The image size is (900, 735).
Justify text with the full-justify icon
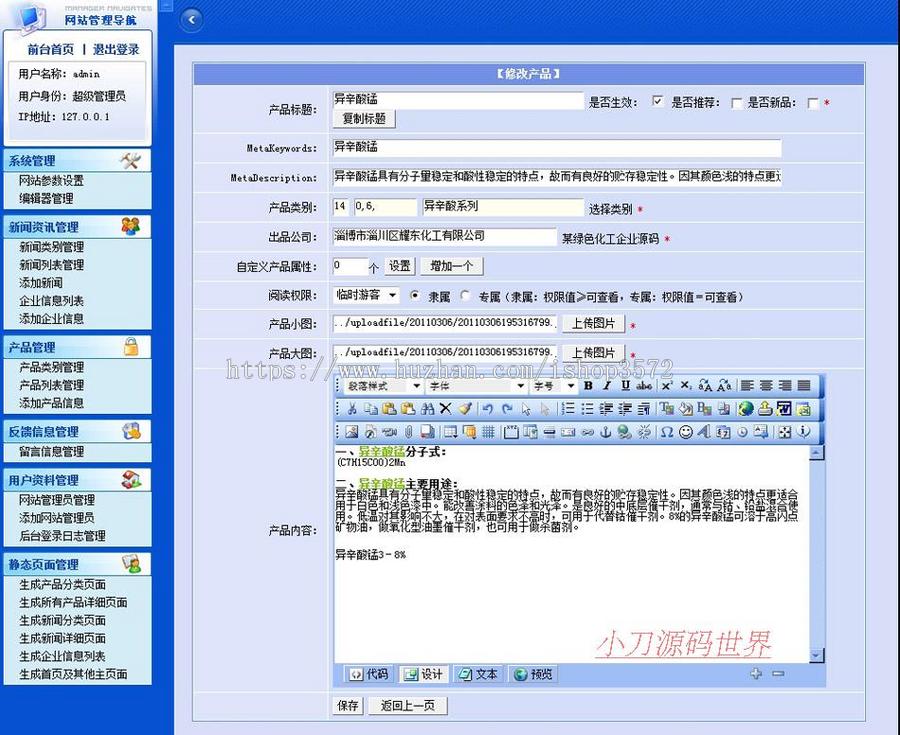pos(804,386)
